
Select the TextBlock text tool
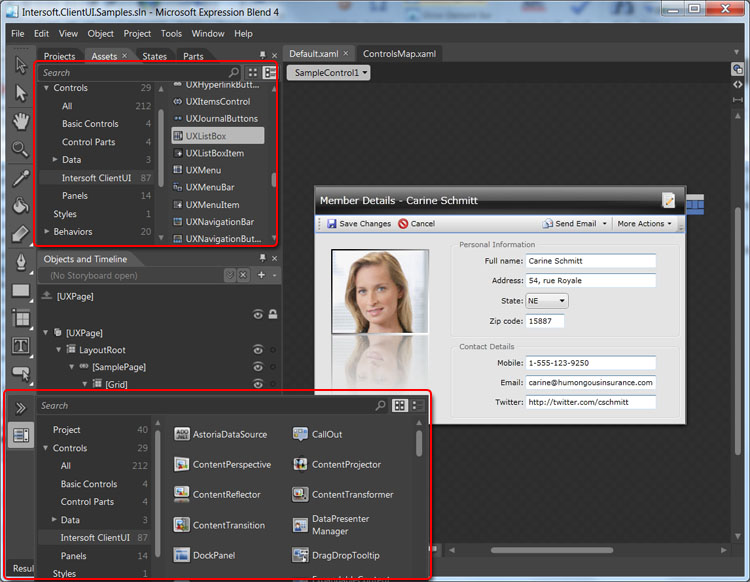[21, 346]
